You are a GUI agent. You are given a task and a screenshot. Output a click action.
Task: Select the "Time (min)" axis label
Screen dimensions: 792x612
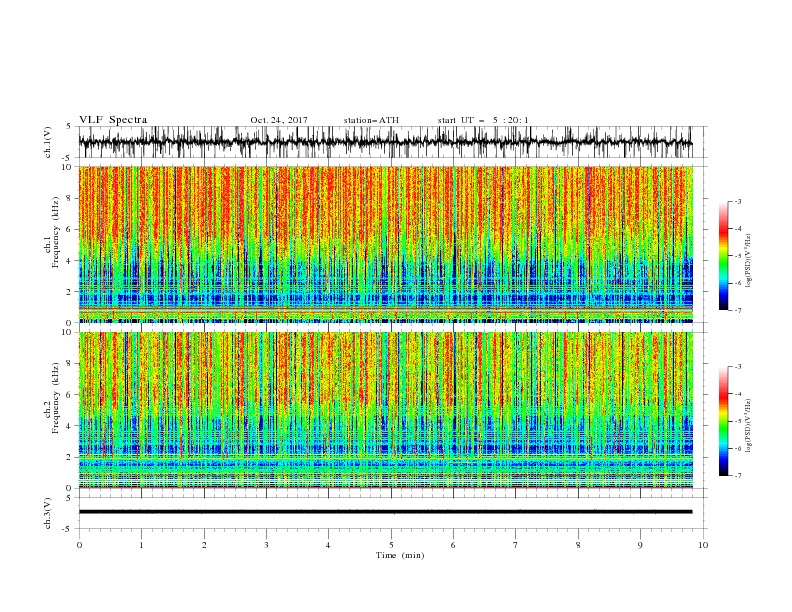(x=400, y=555)
